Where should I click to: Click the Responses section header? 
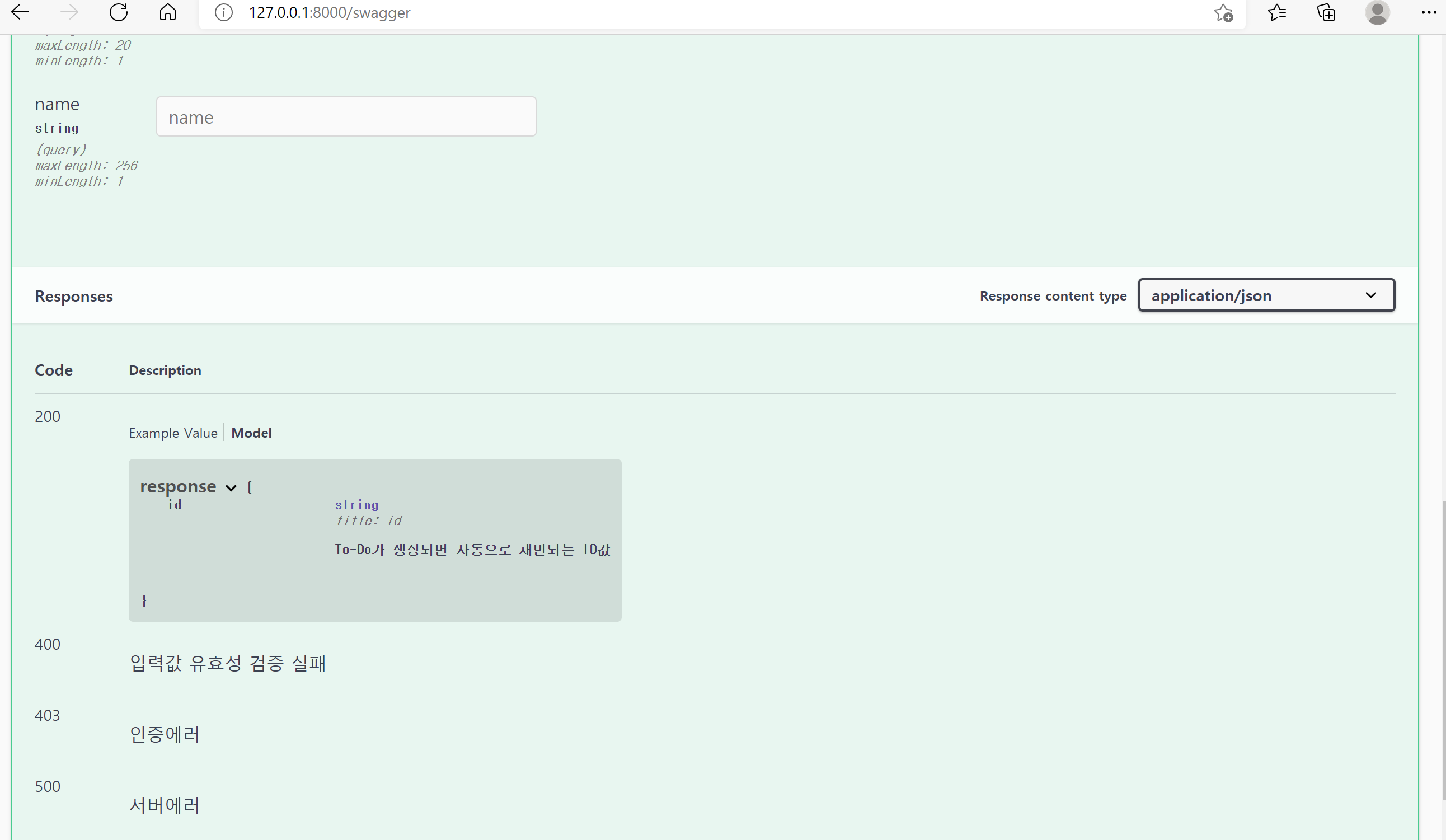(x=74, y=297)
